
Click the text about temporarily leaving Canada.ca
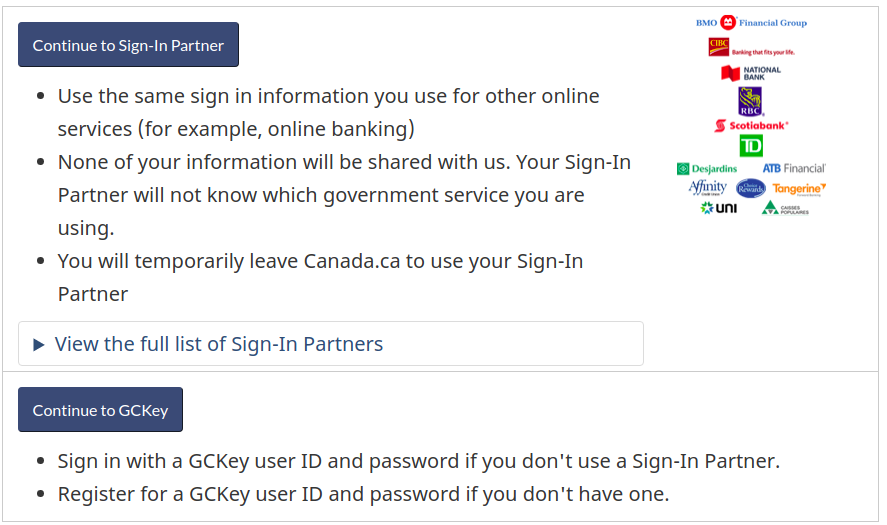320,277
